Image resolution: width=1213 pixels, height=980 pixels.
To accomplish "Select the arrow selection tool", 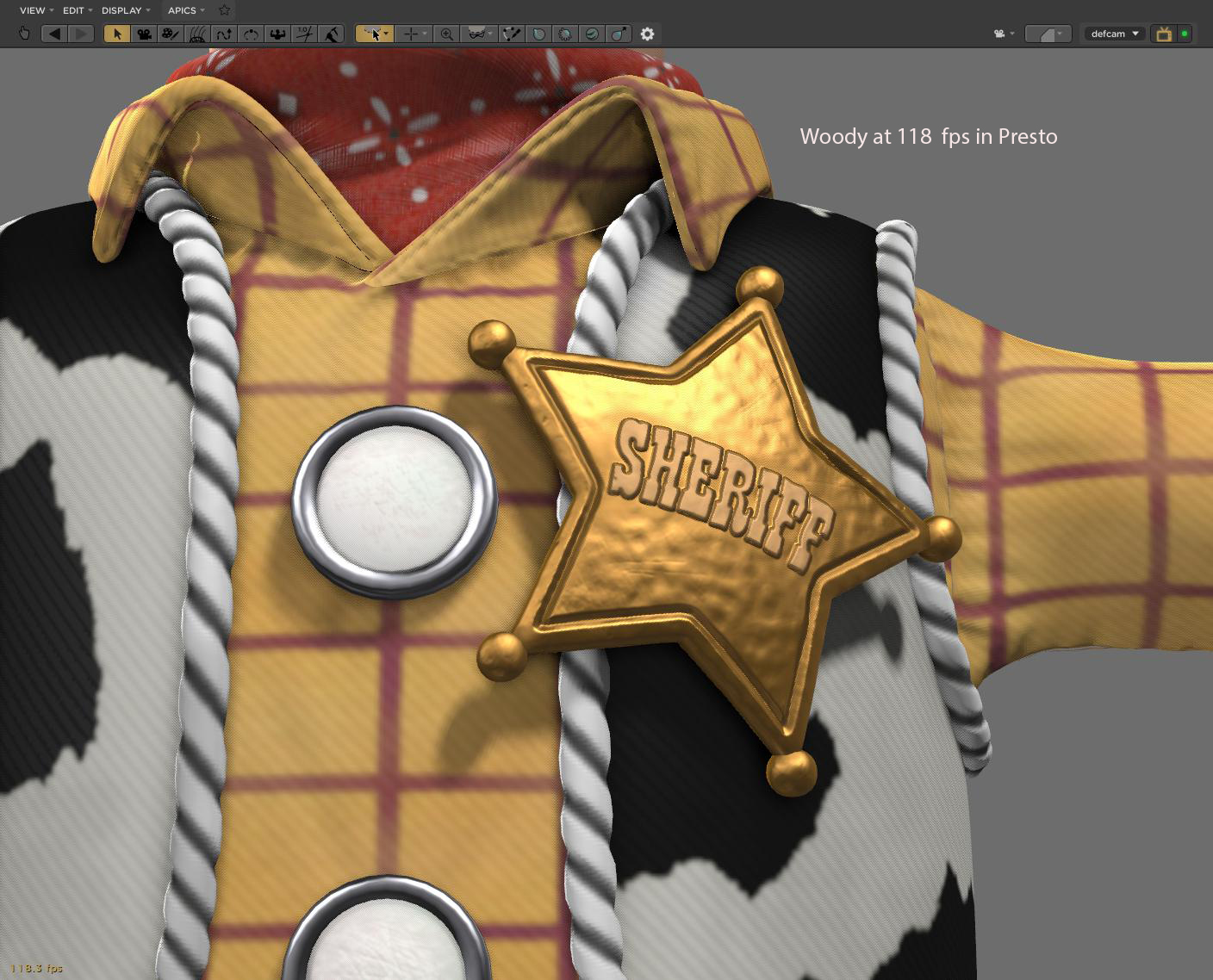I will 117,34.
